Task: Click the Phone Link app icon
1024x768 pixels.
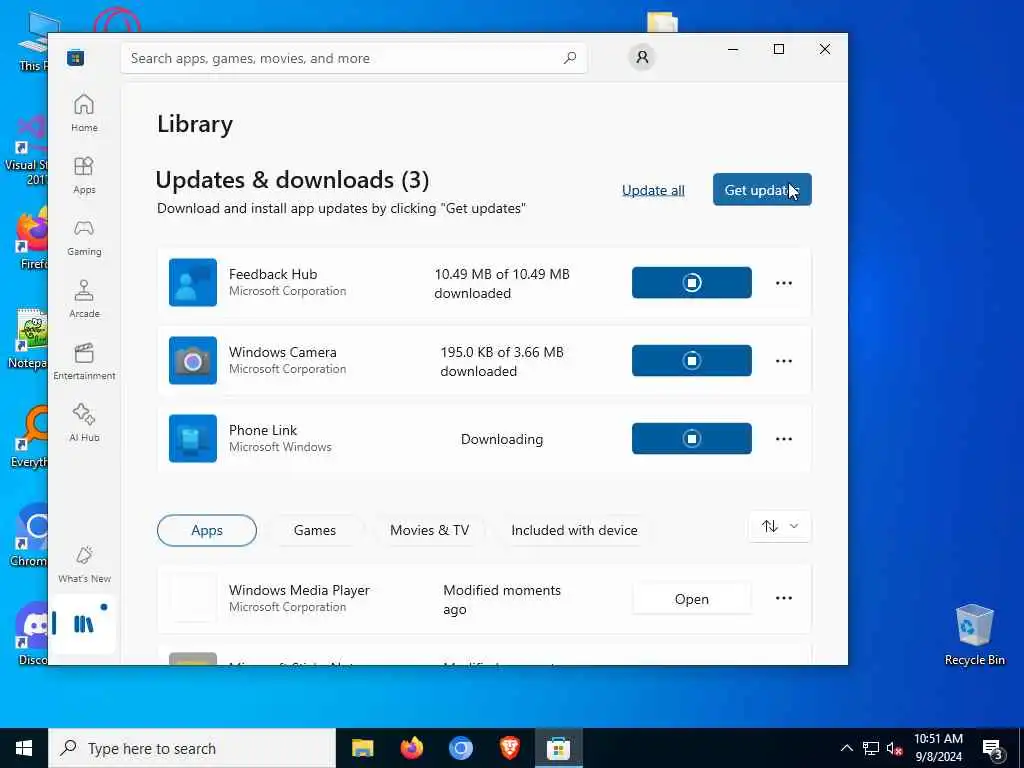Action: pos(193,438)
